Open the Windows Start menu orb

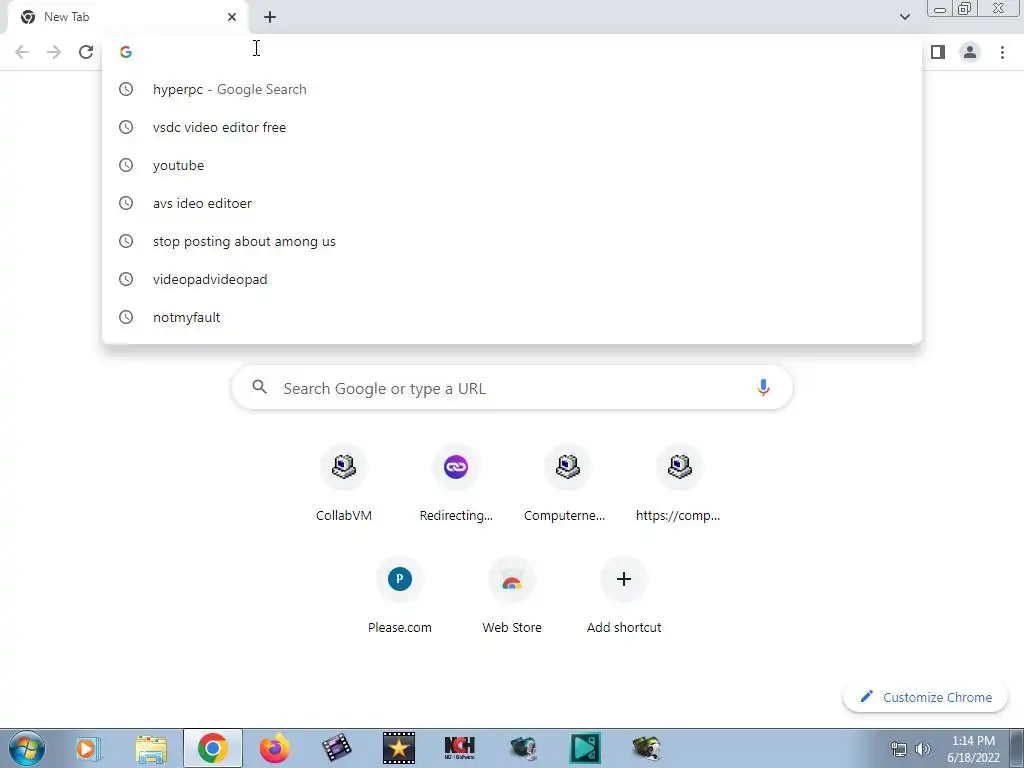[27, 748]
